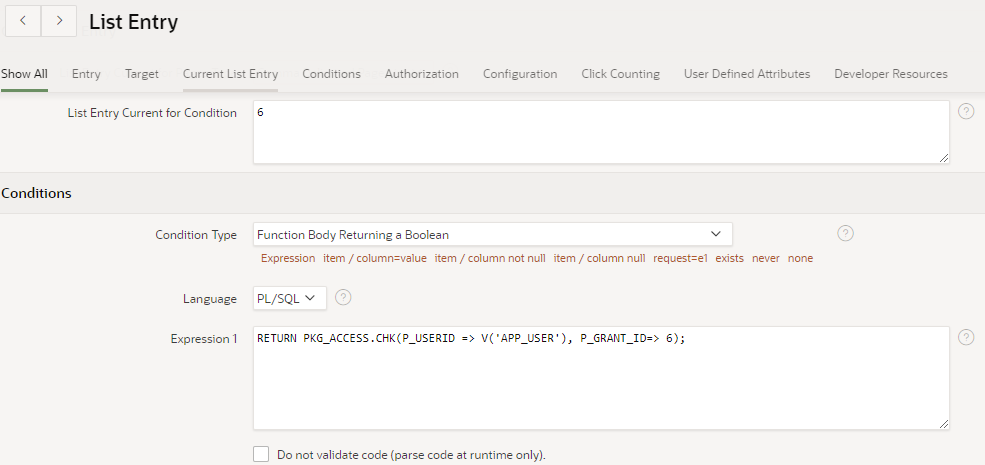Open help icon for Expression 1
985x465 pixels.
(966, 337)
